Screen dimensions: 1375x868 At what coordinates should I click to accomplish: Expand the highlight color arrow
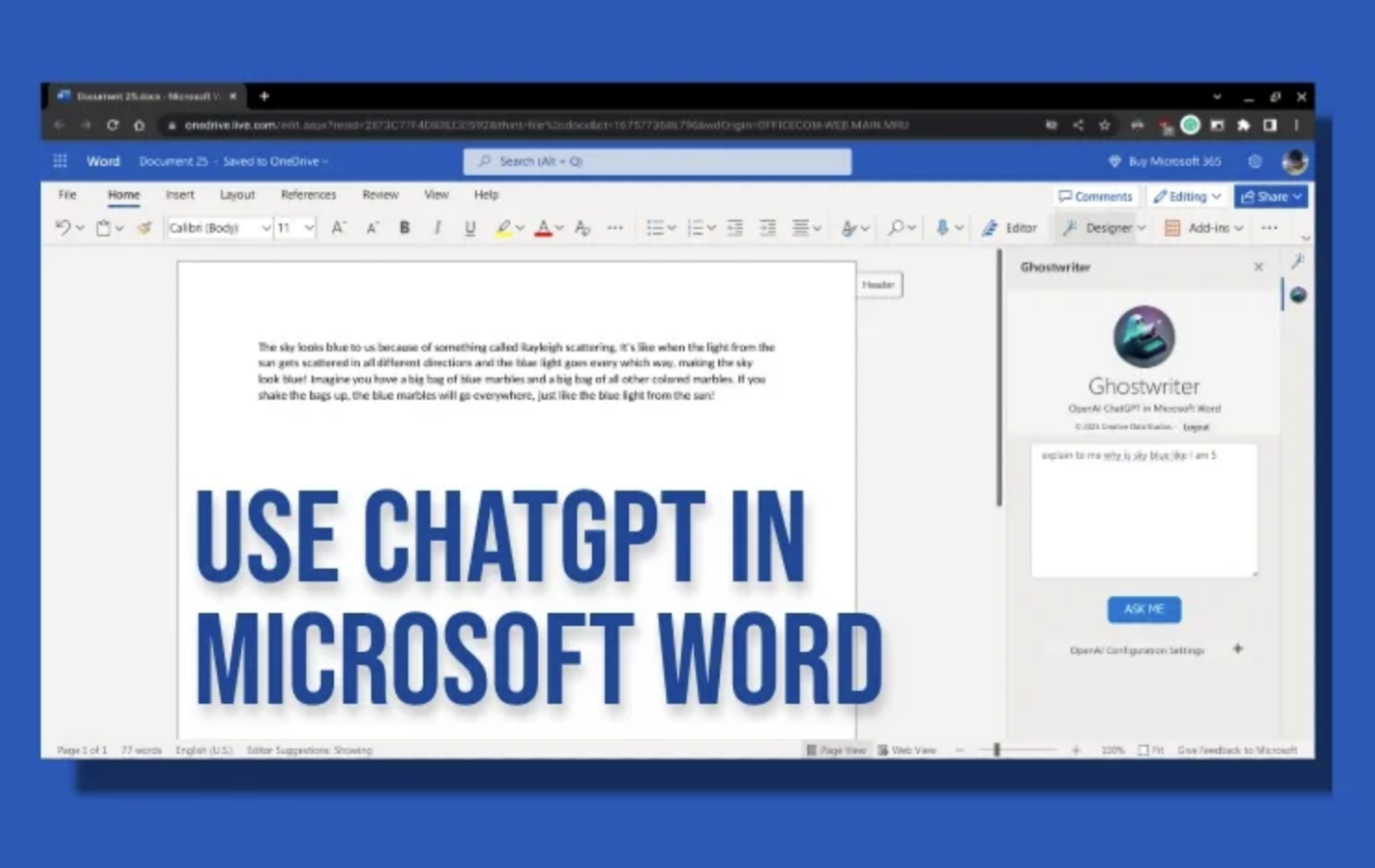(x=520, y=228)
